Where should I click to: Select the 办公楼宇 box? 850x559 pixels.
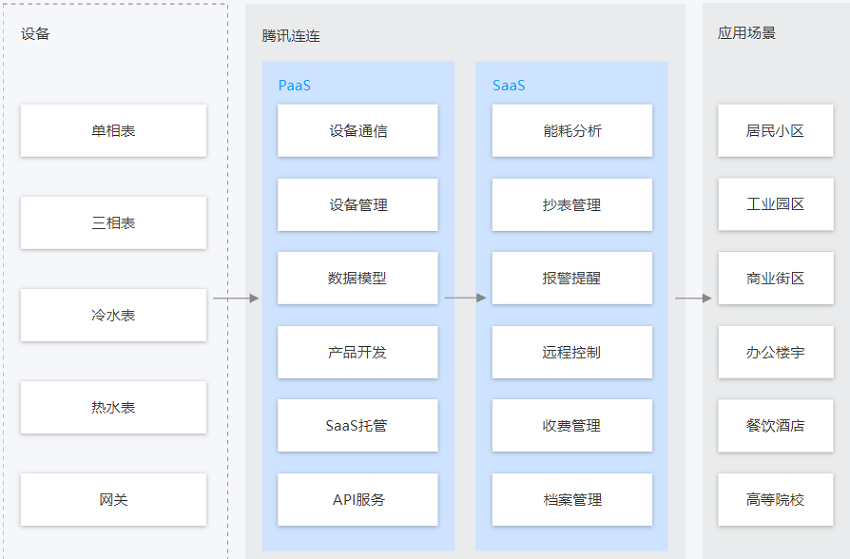(776, 352)
